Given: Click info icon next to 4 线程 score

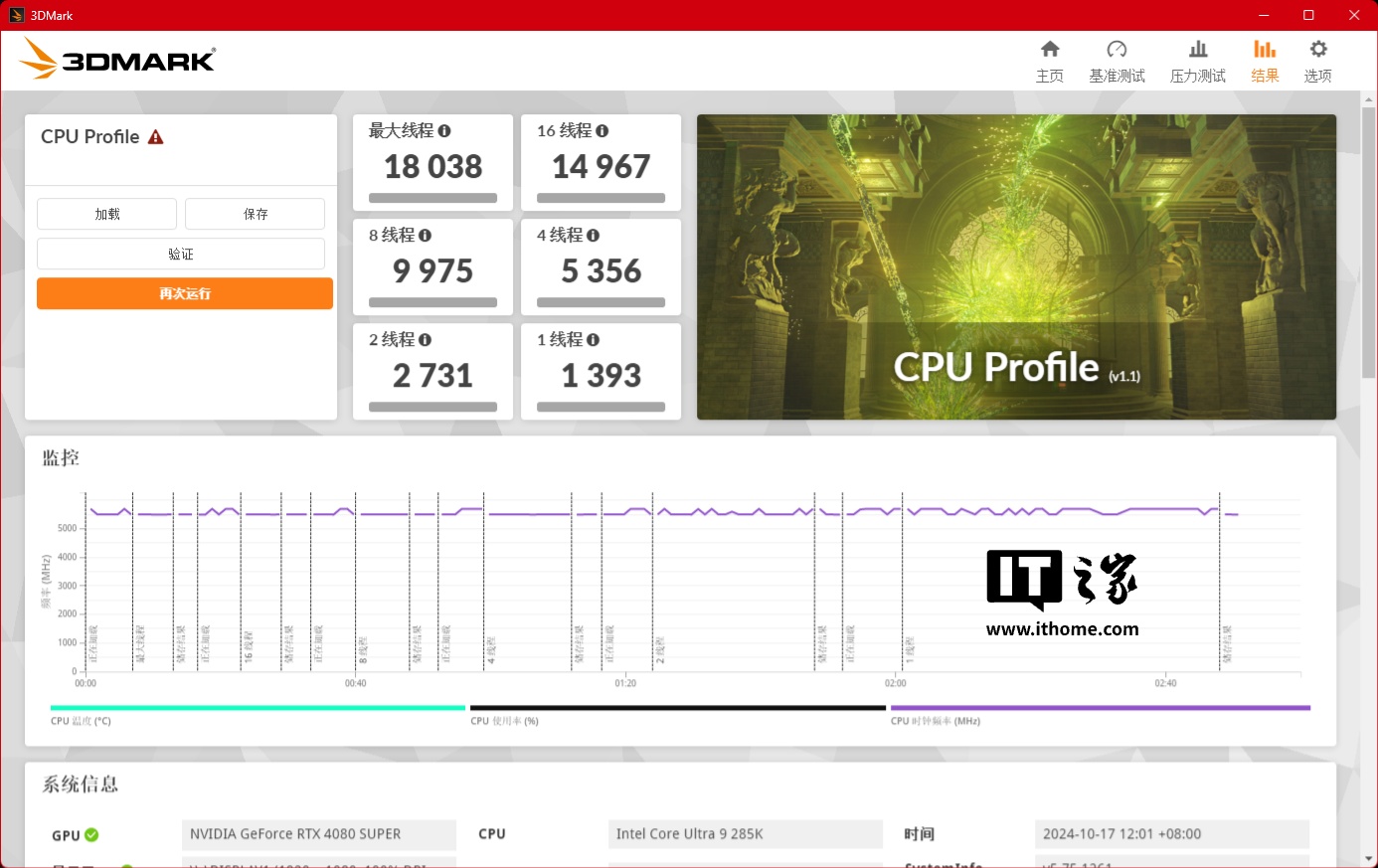Looking at the screenshot, I should [594, 236].
